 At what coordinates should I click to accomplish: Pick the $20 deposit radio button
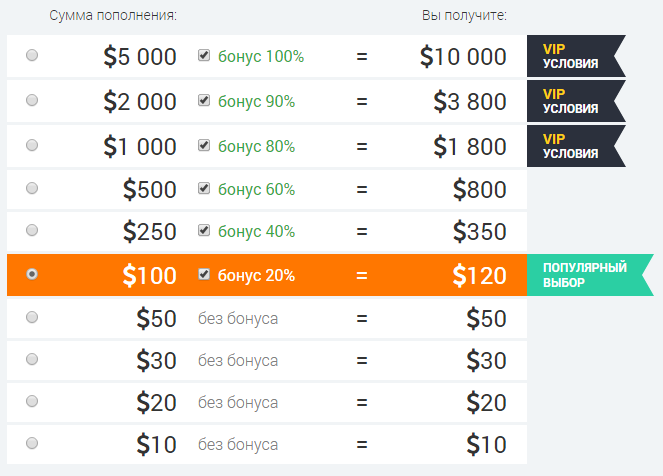pos(32,401)
